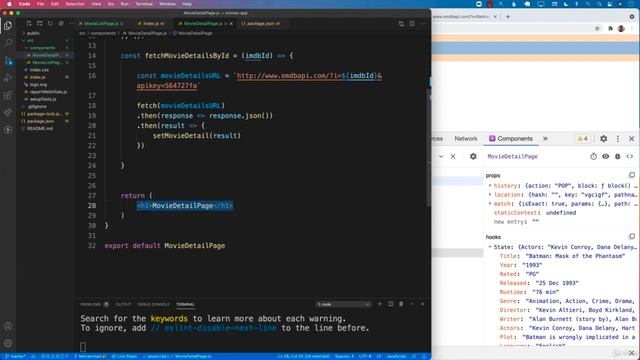Screen dimensions: 640x360
Task: Log component data with bug icon
Action: (x=618, y=156)
